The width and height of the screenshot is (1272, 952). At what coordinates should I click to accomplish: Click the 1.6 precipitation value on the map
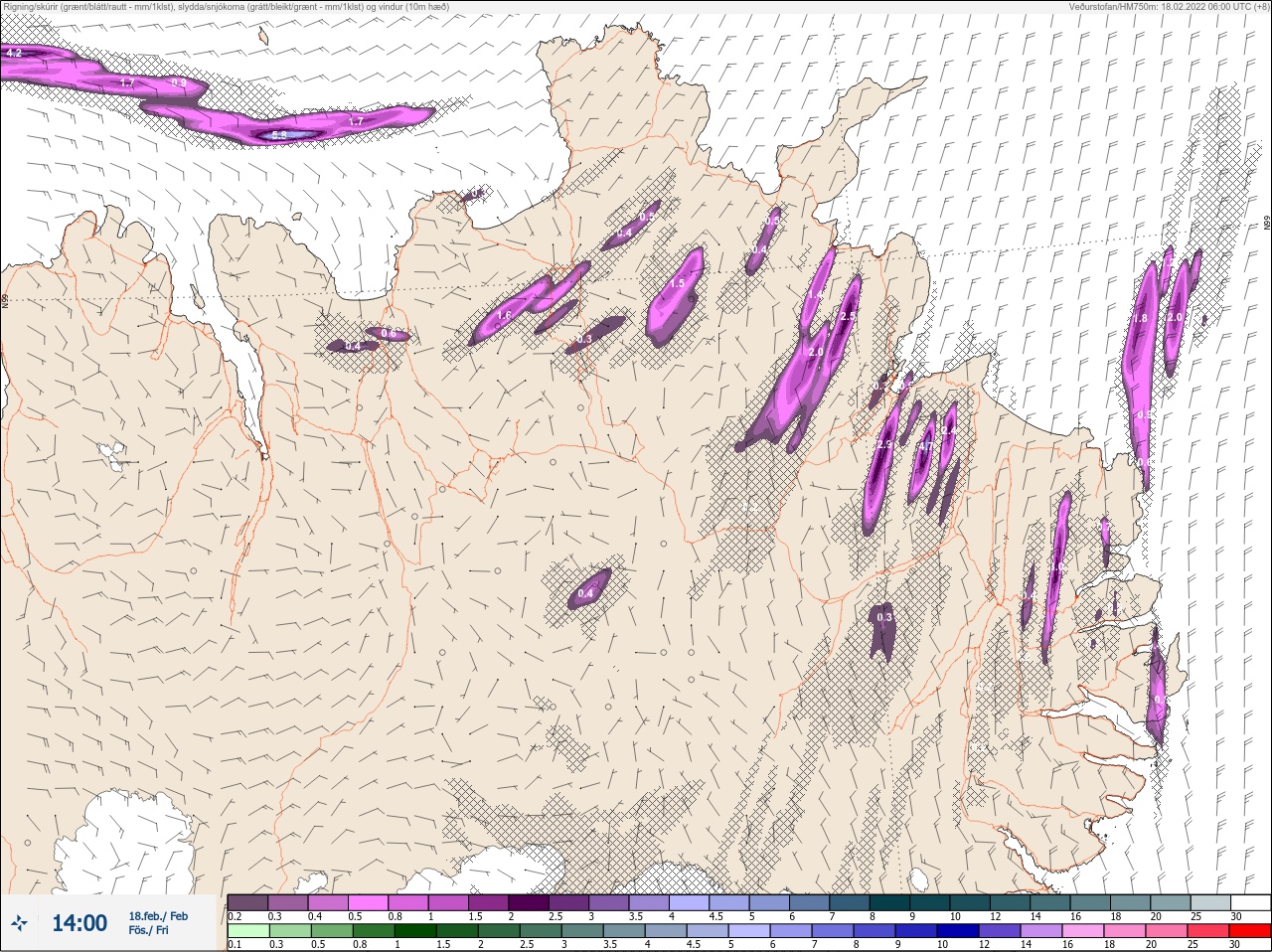504,316
